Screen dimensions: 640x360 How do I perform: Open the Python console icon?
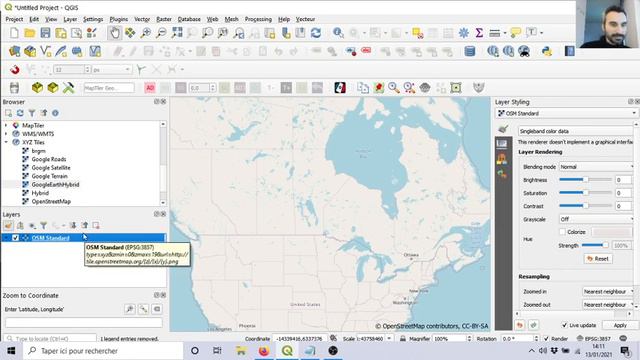point(547,51)
